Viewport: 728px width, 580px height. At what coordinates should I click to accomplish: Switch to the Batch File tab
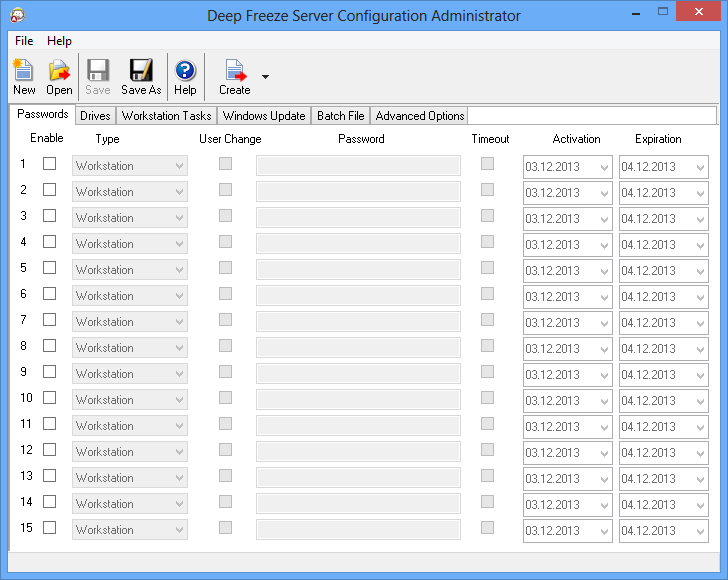(x=340, y=116)
